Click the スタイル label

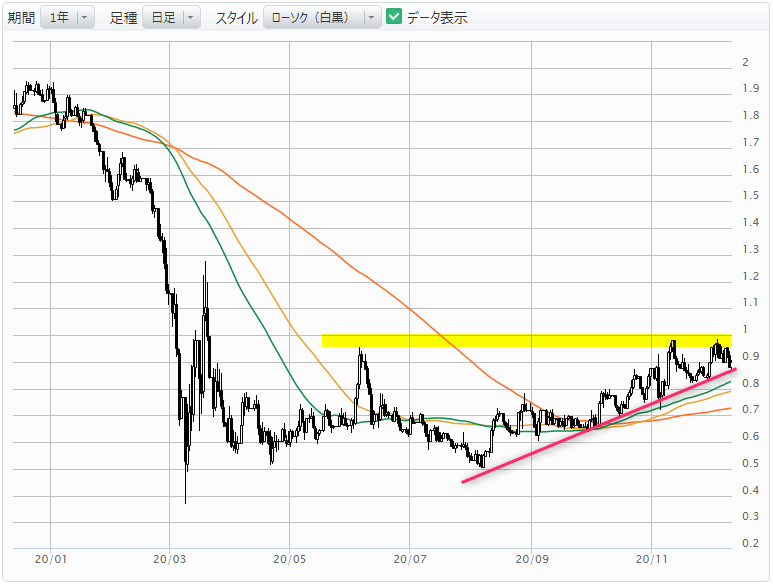[237, 18]
